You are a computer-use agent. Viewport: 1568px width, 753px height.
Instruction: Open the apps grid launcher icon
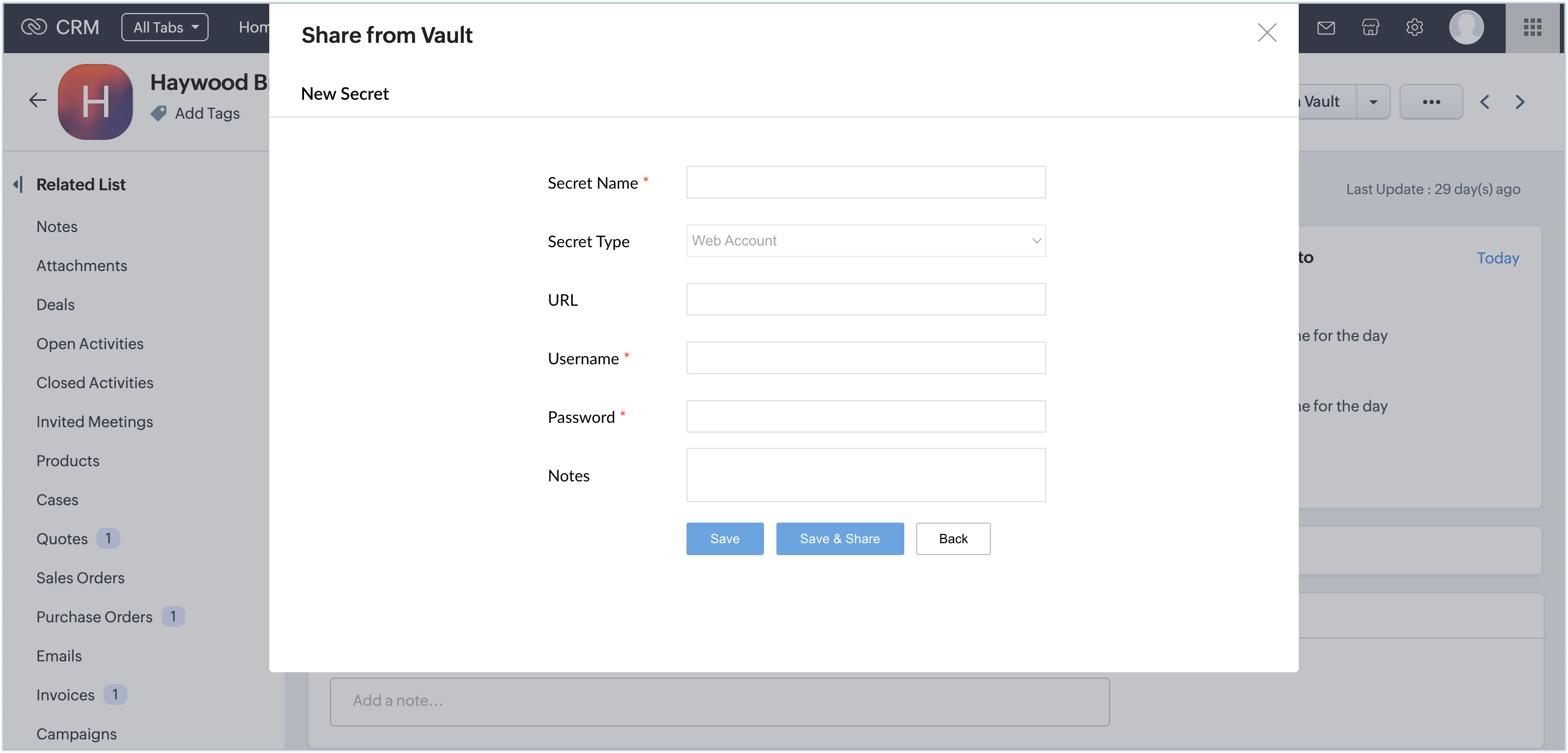coord(1532,28)
